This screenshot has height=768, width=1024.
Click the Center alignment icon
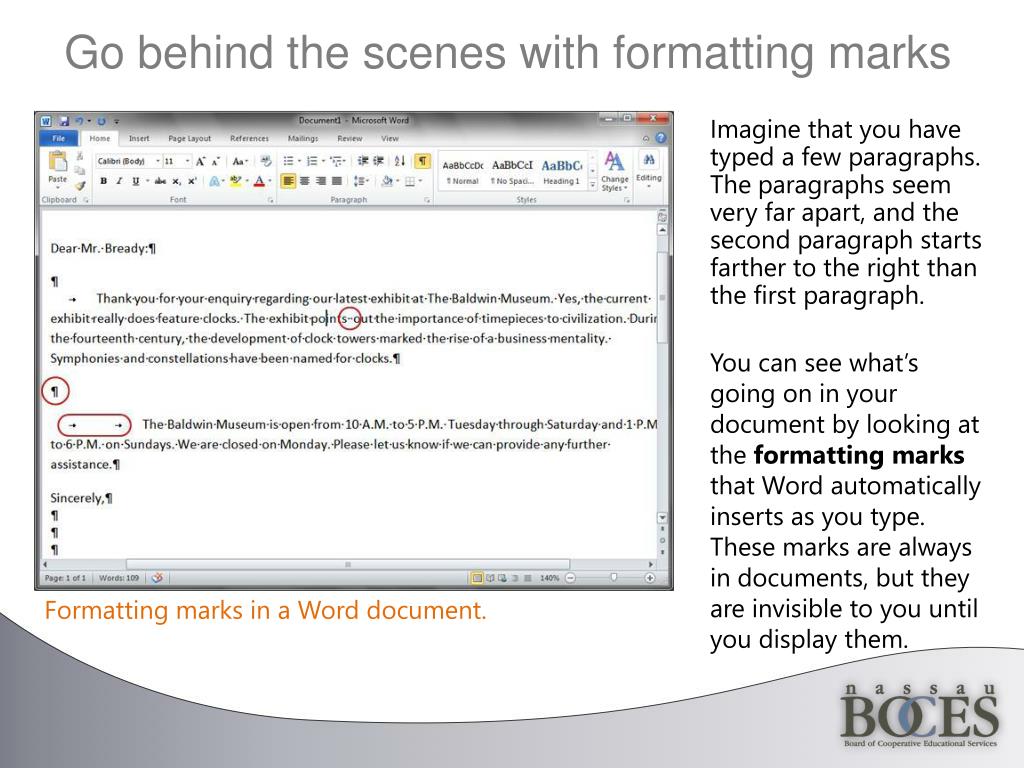[x=304, y=181]
